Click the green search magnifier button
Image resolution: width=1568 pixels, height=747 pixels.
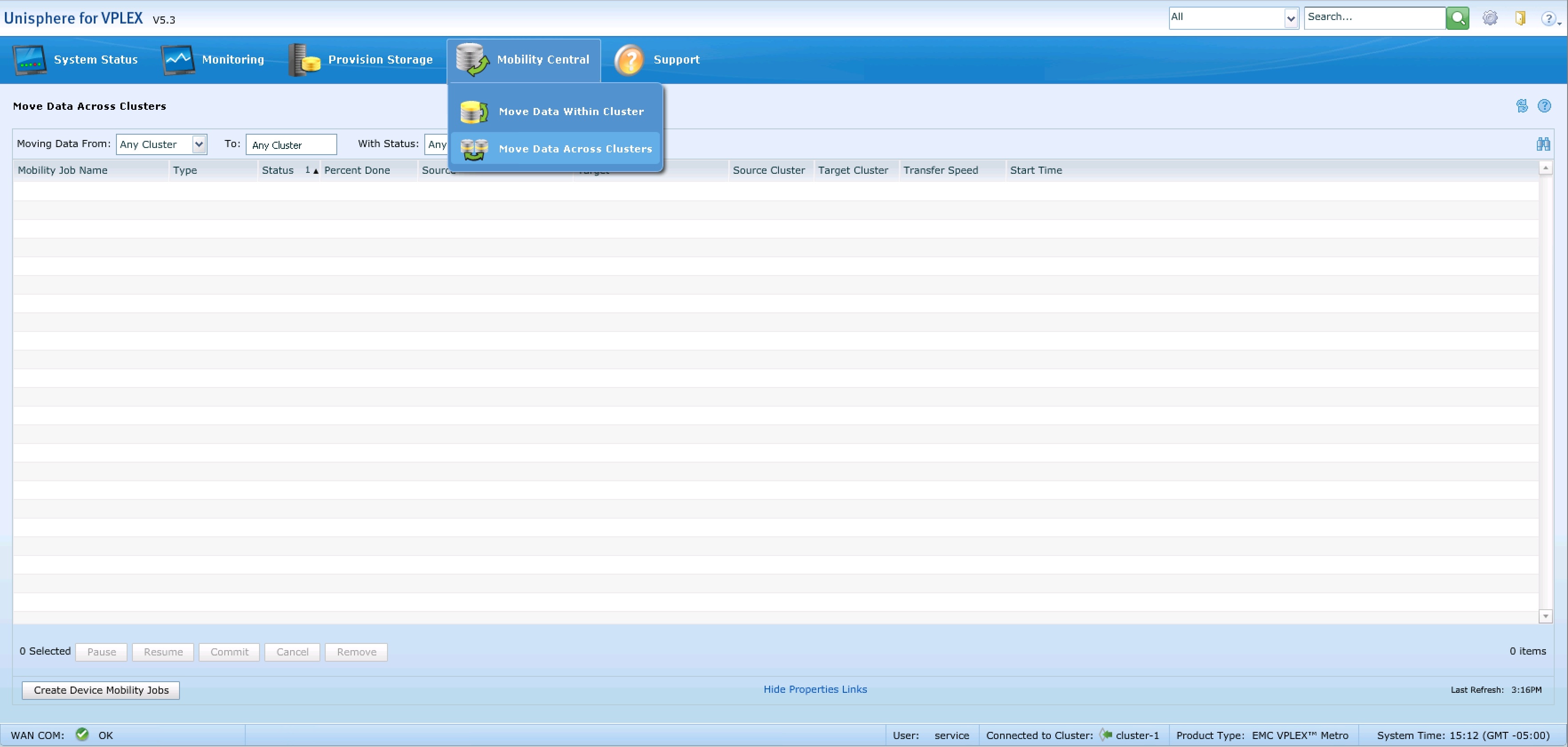(x=1458, y=18)
